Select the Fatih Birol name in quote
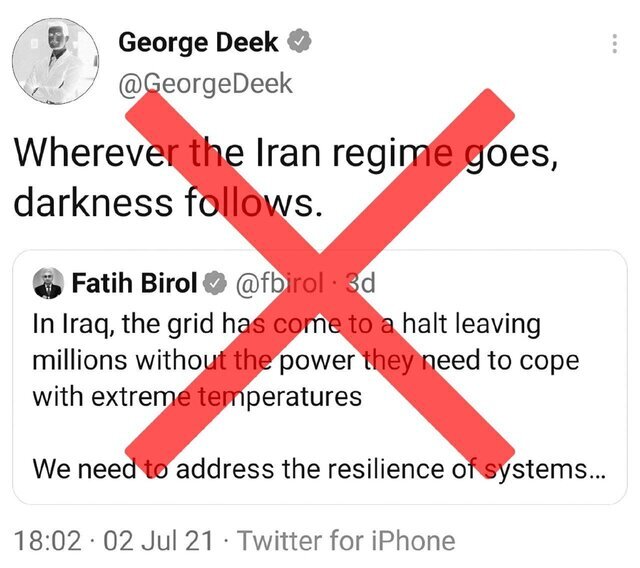640x568 pixels. [x=136, y=284]
